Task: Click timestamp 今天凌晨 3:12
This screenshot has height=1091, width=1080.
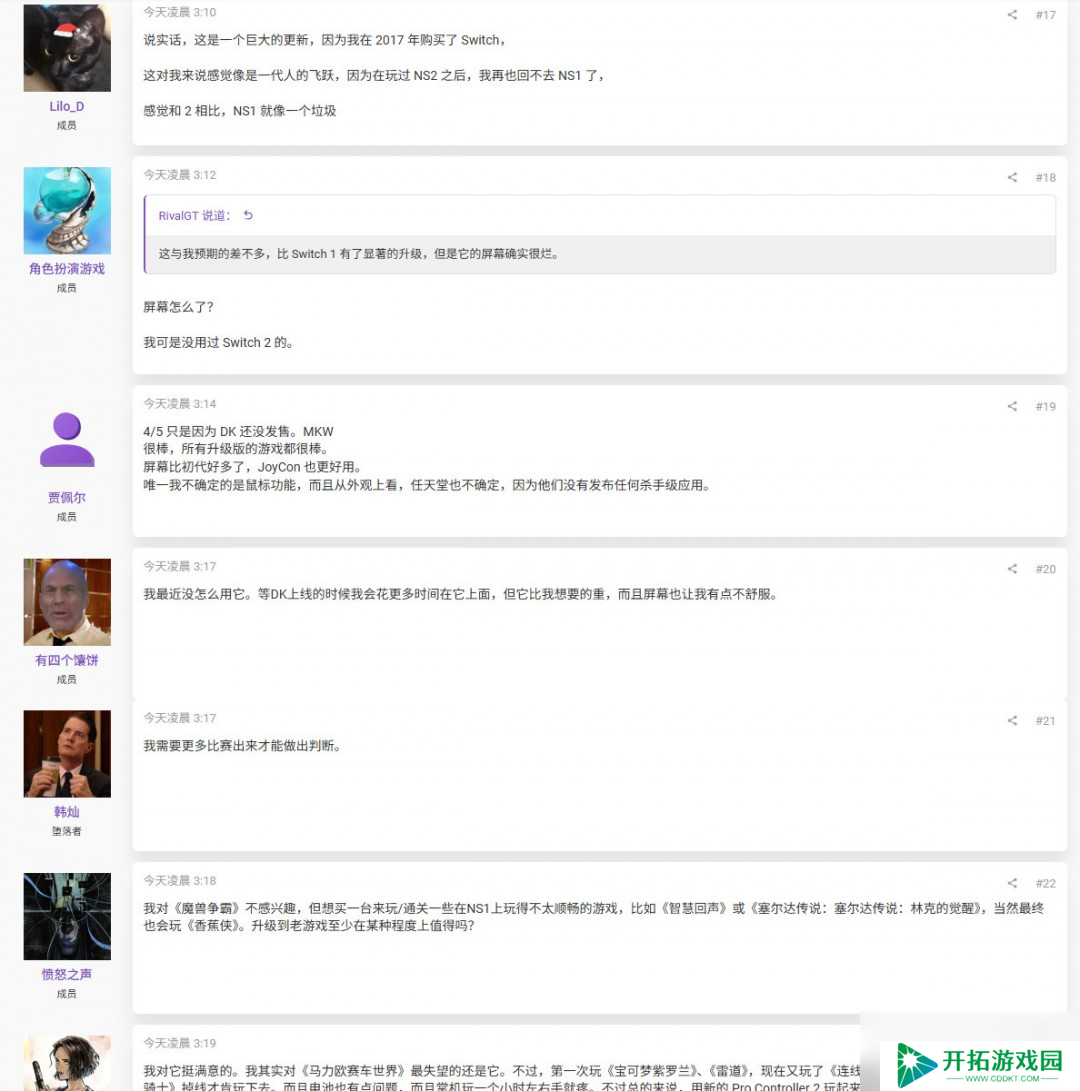Action: (x=180, y=175)
